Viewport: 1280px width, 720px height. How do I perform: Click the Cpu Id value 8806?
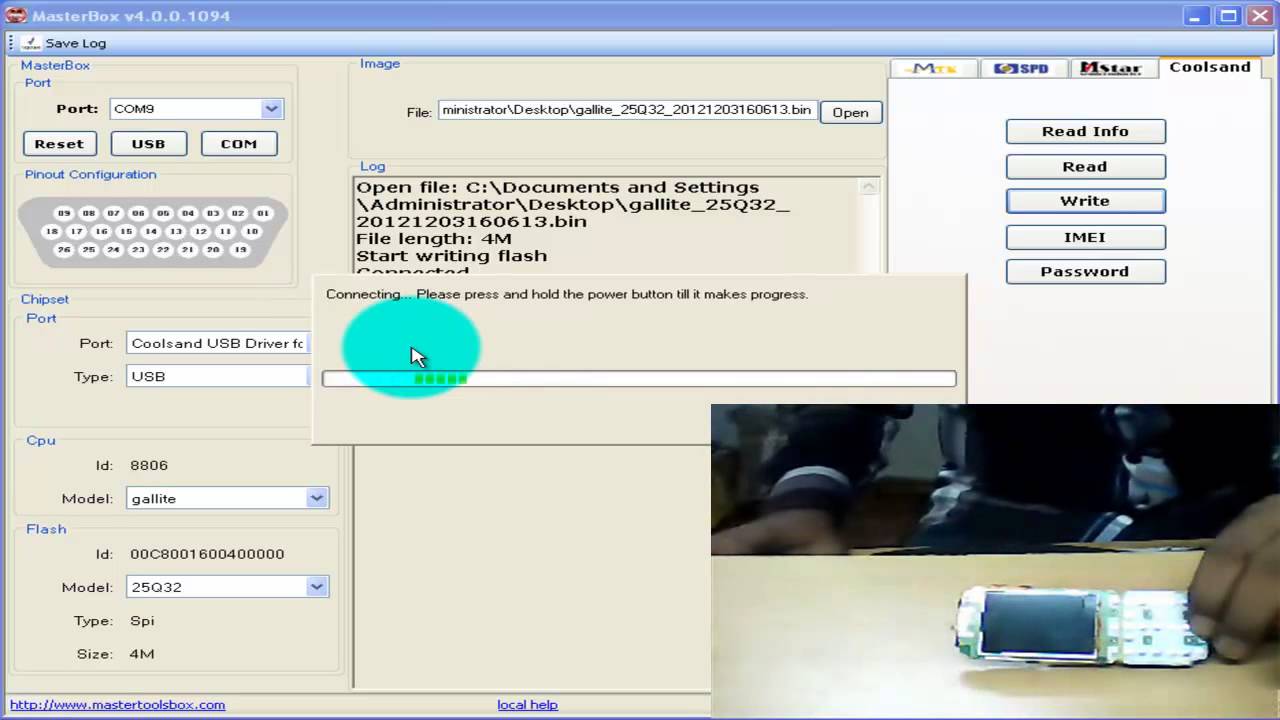pos(149,465)
